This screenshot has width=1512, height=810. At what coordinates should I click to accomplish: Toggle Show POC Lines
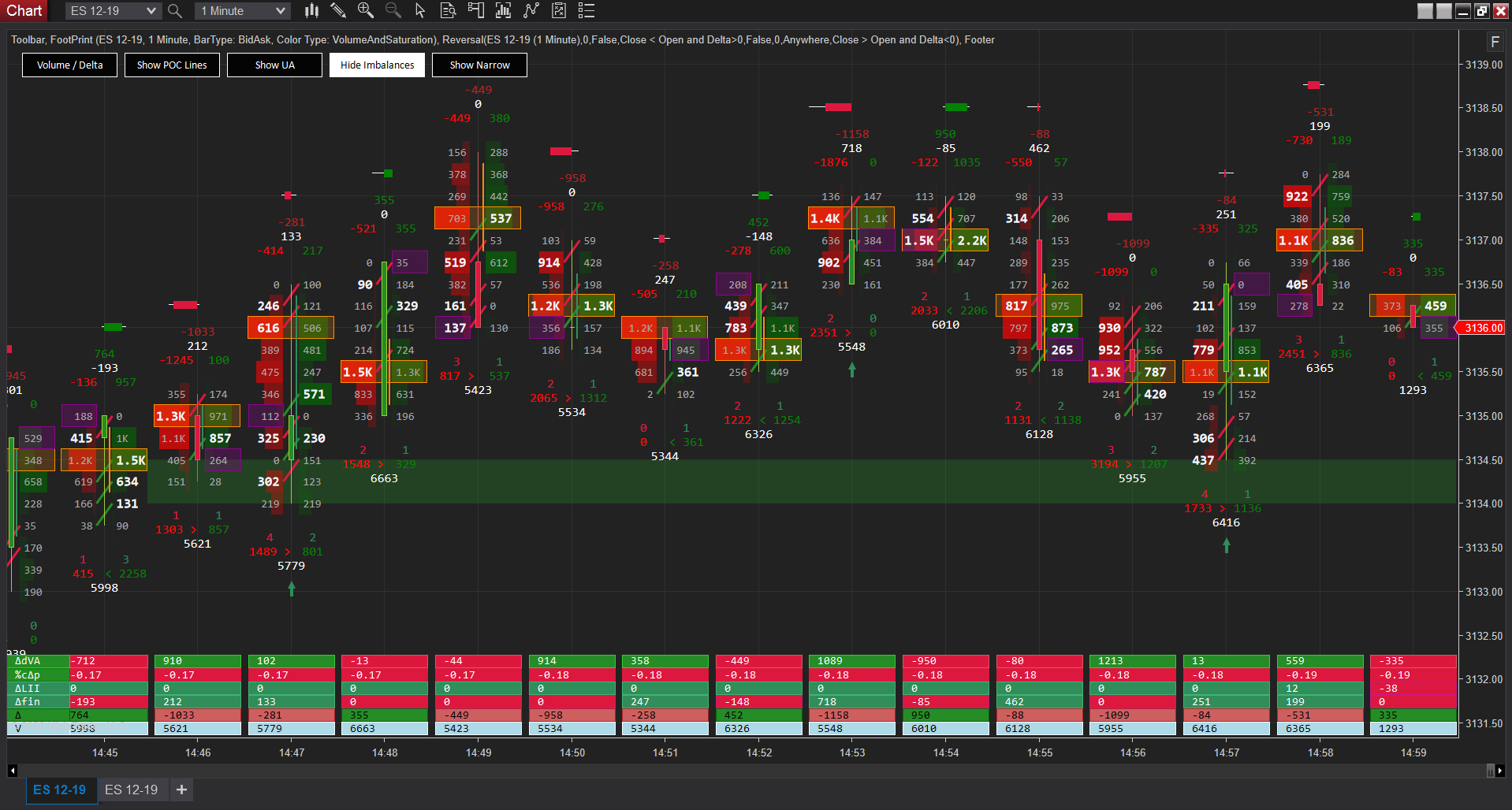172,65
